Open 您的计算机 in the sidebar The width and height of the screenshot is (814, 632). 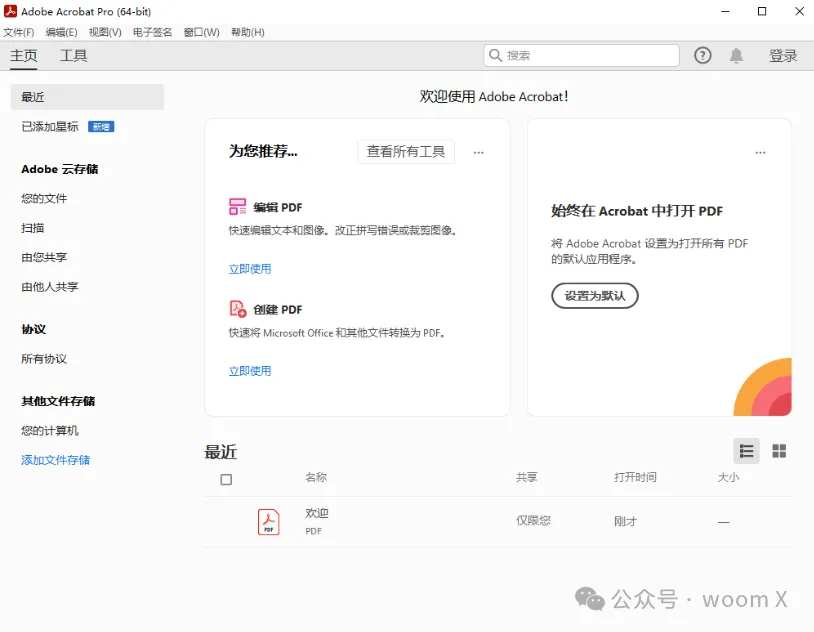[x=50, y=431]
